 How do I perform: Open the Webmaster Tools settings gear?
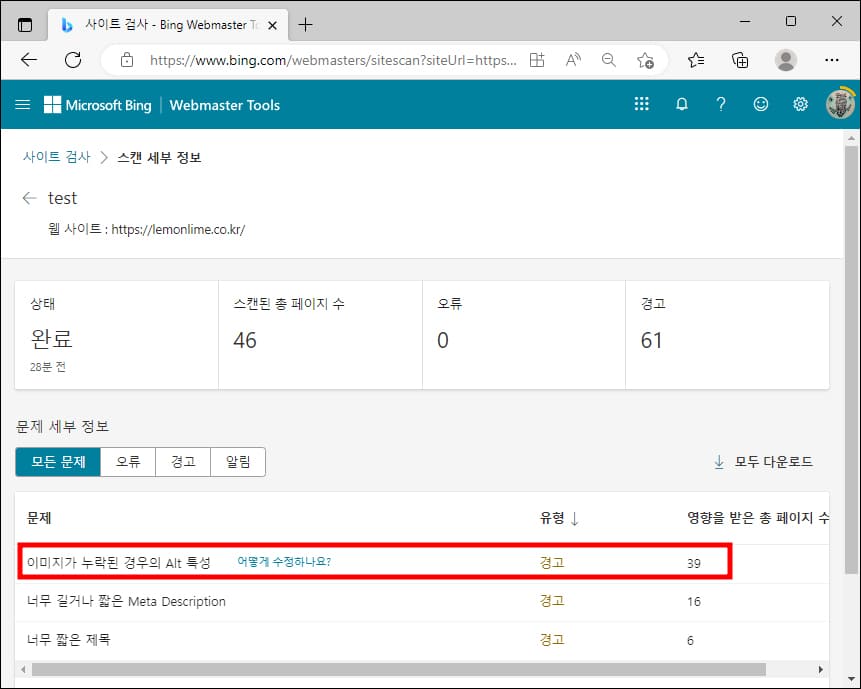(800, 104)
